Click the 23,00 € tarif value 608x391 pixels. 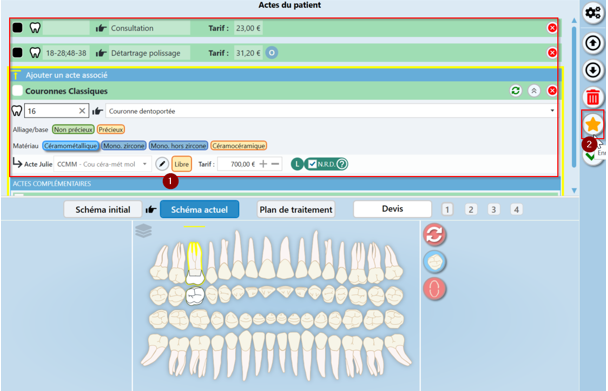pyautogui.click(x=248, y=28)
